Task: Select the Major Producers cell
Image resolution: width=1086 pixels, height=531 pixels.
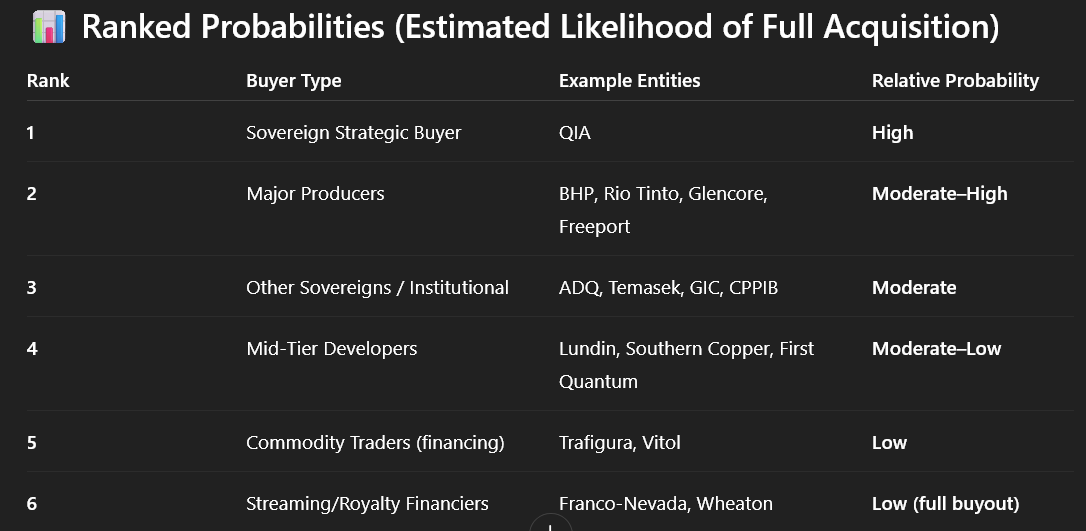Action: [x=315, y=194]
